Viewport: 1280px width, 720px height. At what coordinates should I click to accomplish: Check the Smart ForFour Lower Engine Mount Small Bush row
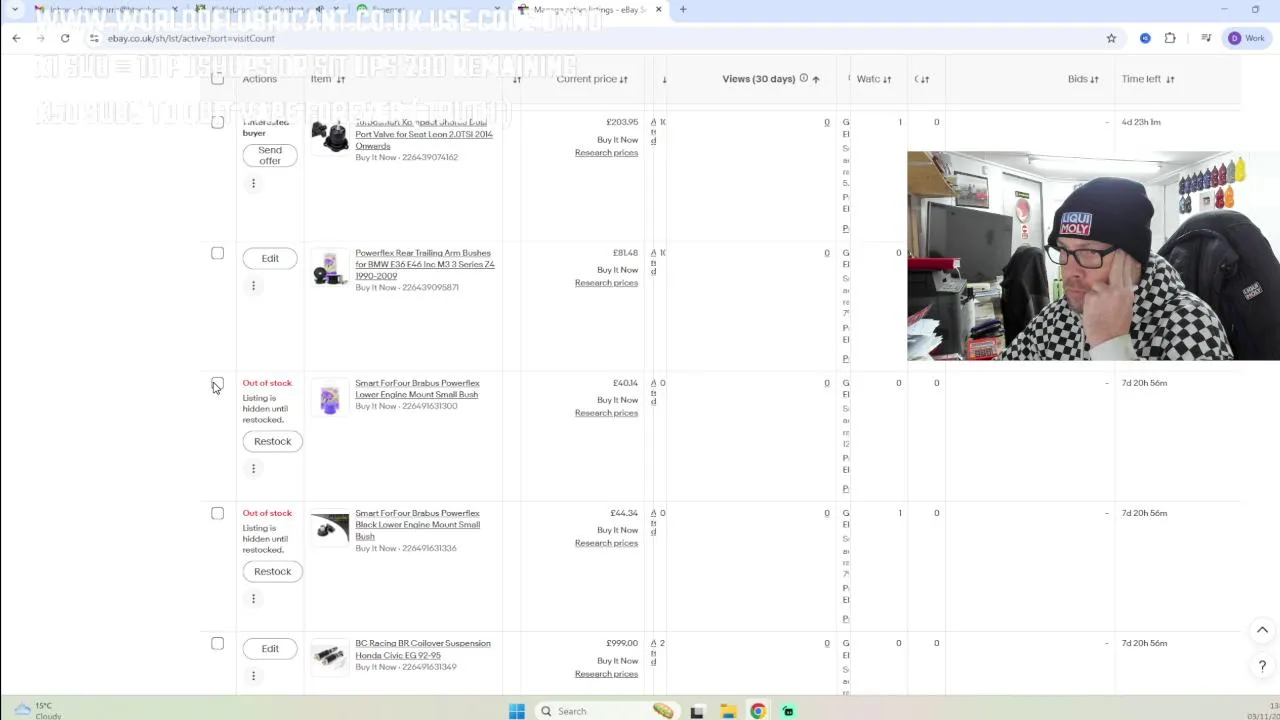217,383
